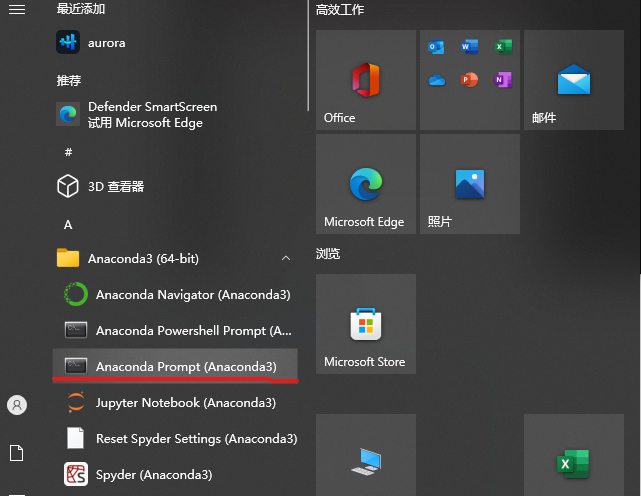Open the Microsoft Store tile
Viewport: 641px width, 496px height.
click(x=366, y=324)
